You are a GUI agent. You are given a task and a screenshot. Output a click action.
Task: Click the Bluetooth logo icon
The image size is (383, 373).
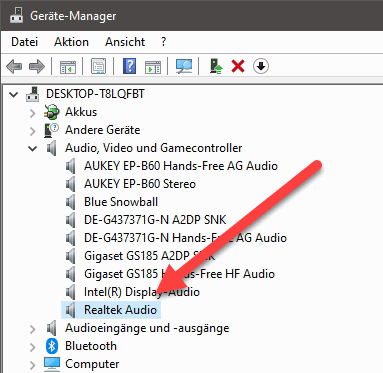pyautogui.click(x=52, y=346)
